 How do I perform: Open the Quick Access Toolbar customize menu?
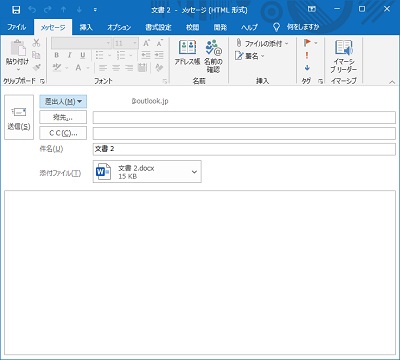[x=95, y=10]
